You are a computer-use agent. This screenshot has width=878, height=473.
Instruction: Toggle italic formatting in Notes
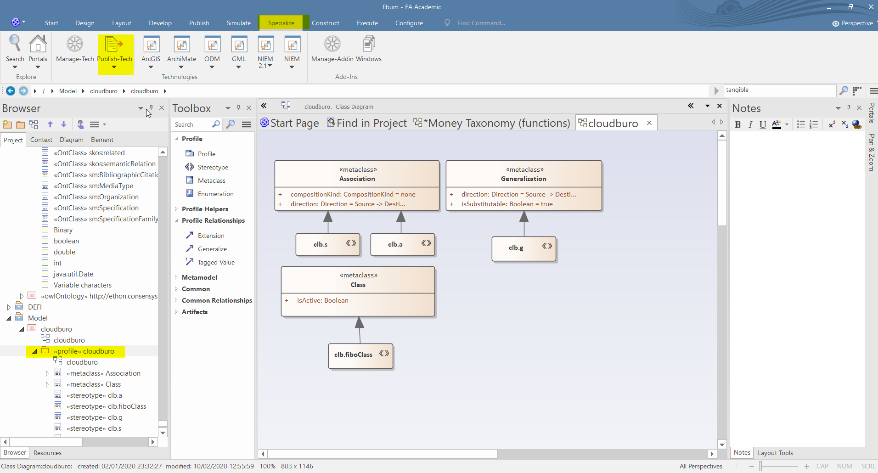[x=751, y=124]
